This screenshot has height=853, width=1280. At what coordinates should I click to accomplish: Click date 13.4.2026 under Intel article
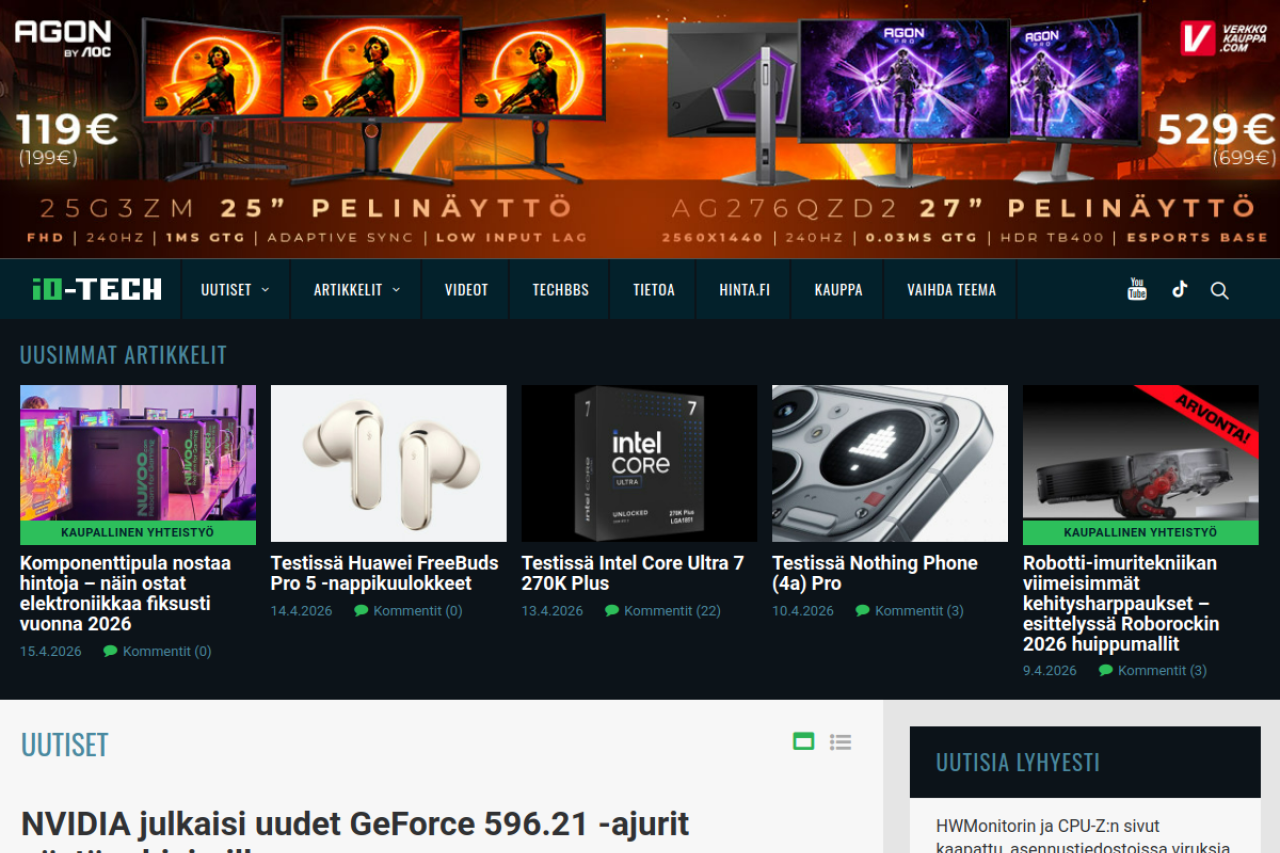pos(552,611)
